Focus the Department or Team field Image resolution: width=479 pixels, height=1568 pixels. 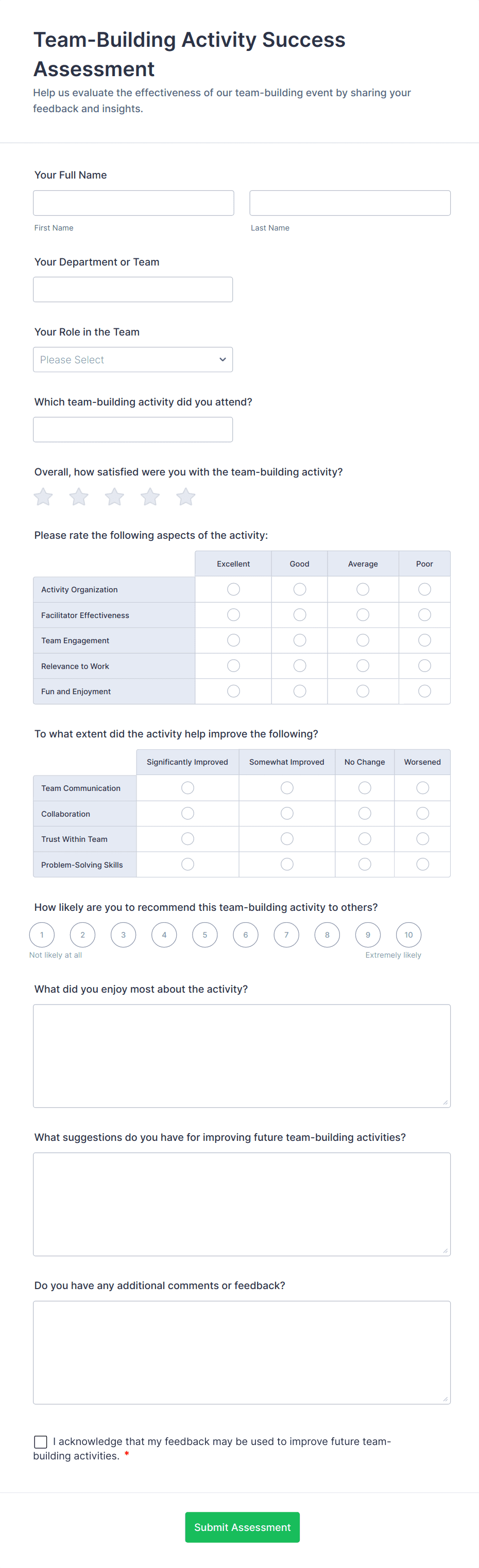(132, 289)
